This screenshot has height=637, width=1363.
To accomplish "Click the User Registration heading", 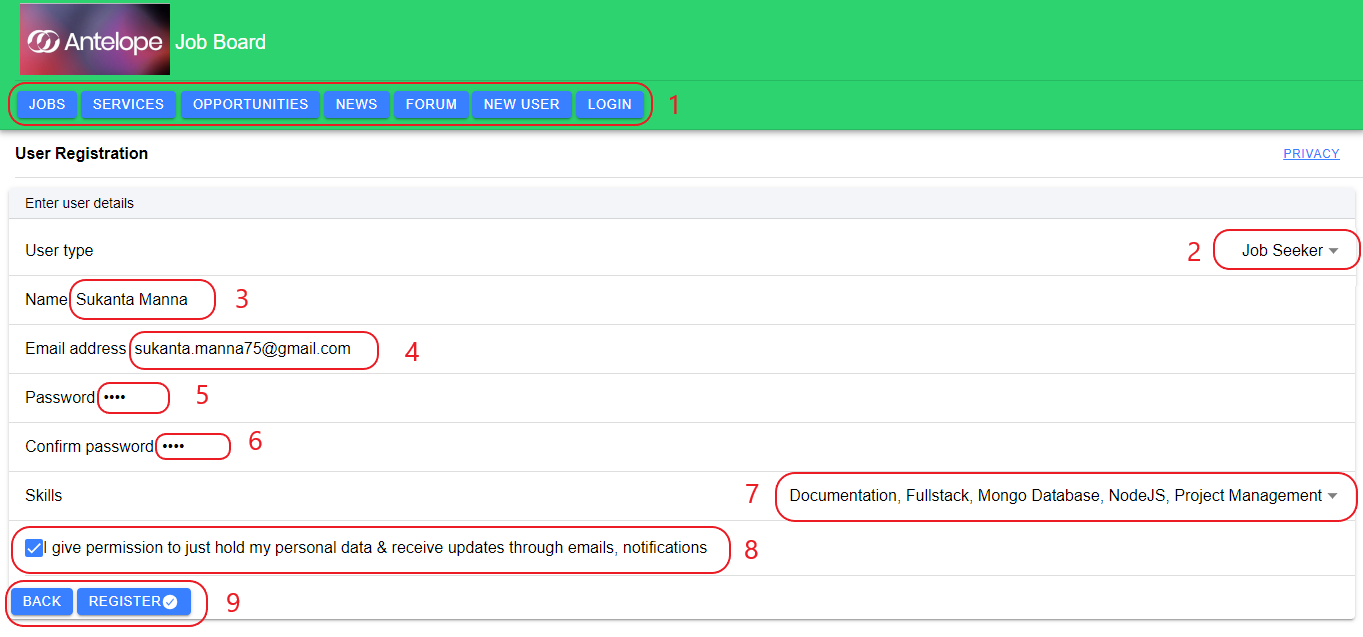I will [82, 154].
